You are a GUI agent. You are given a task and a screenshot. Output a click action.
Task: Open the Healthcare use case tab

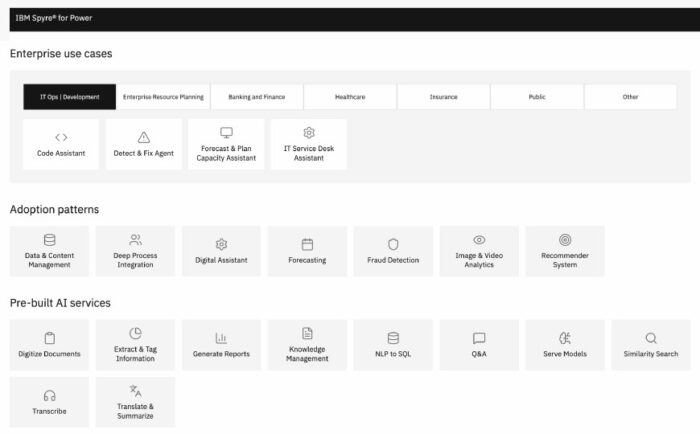point(350,97)
